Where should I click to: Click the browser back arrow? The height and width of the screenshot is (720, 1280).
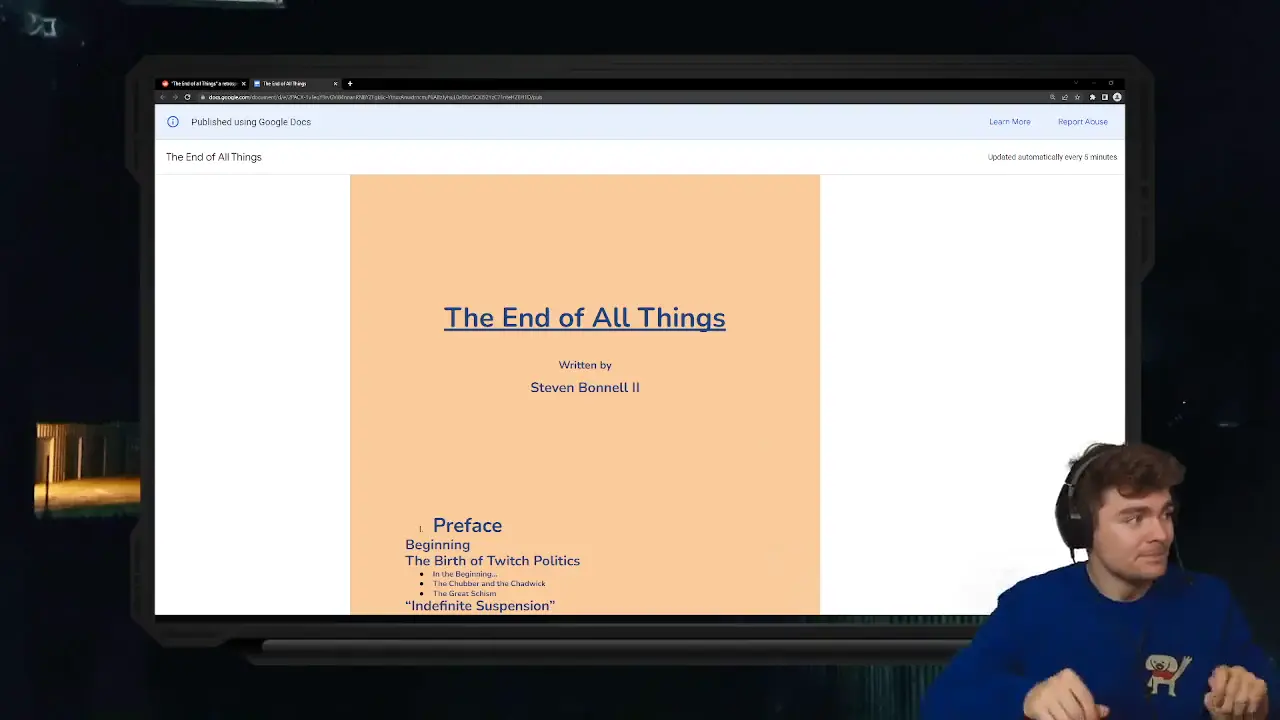(x=163, y=97)
